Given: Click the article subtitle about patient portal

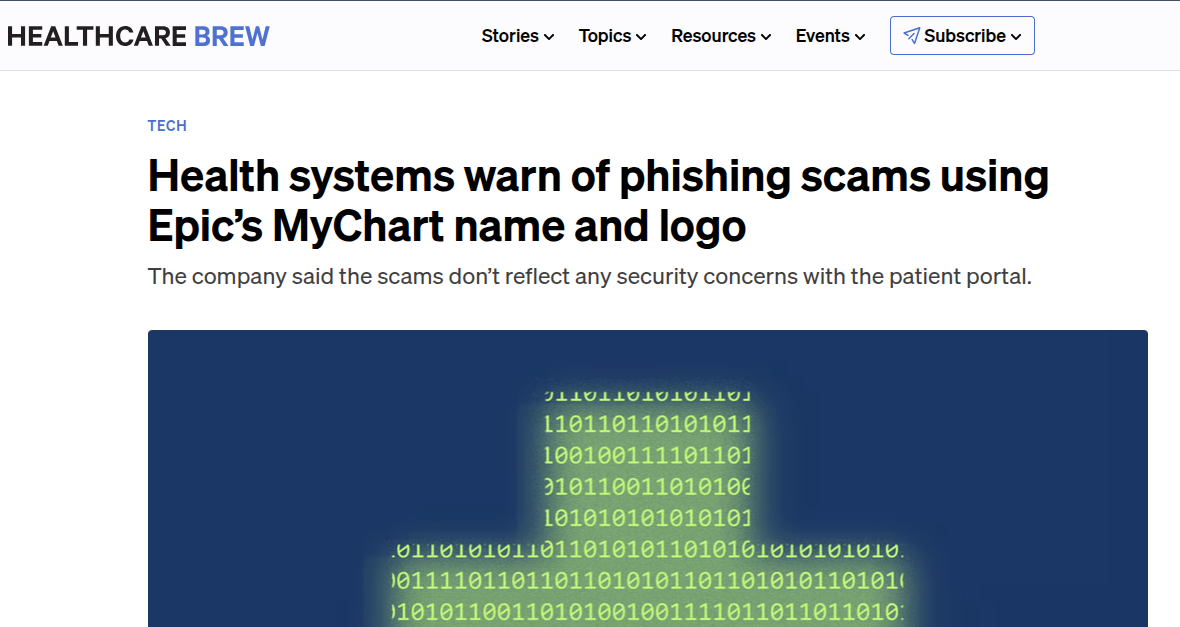Looking at the screenshot, I should [x=589, y=277].
